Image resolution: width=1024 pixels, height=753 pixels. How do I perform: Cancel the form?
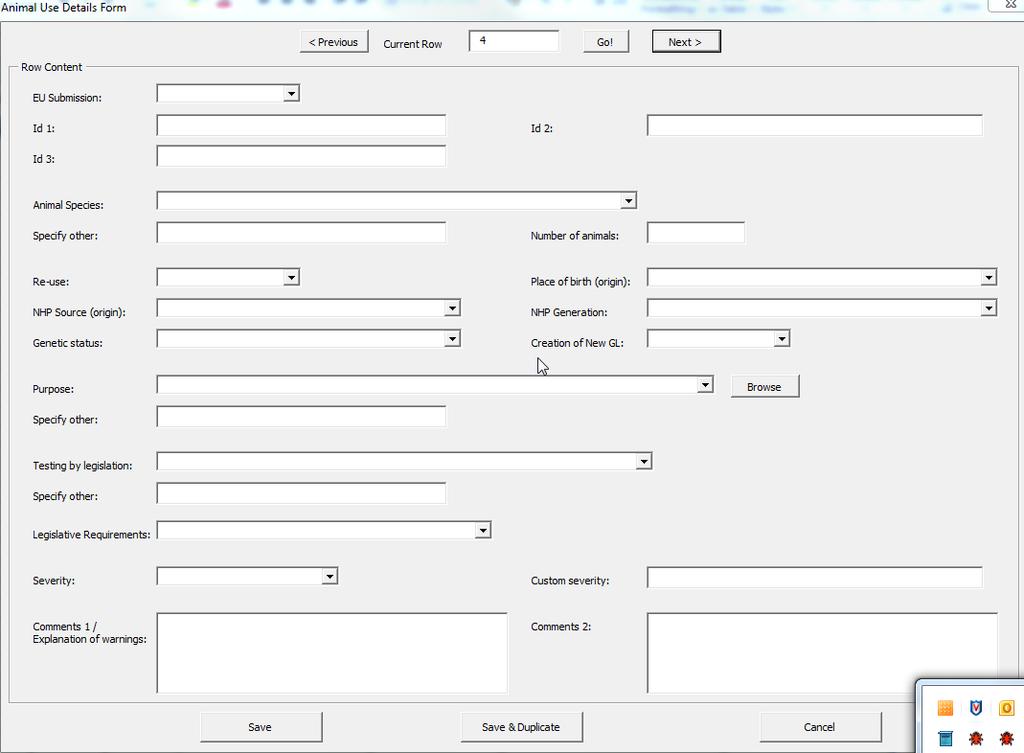tap(820, 727)
